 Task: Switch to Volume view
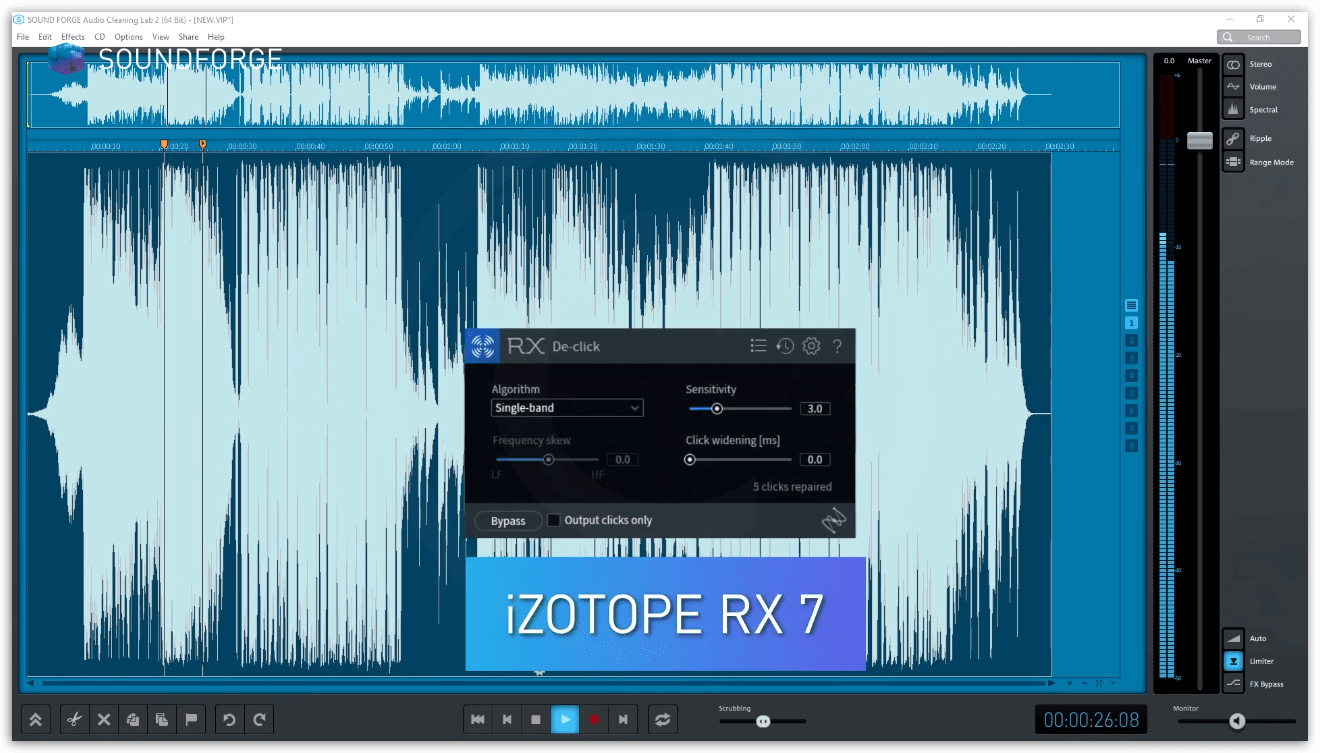1233,86
